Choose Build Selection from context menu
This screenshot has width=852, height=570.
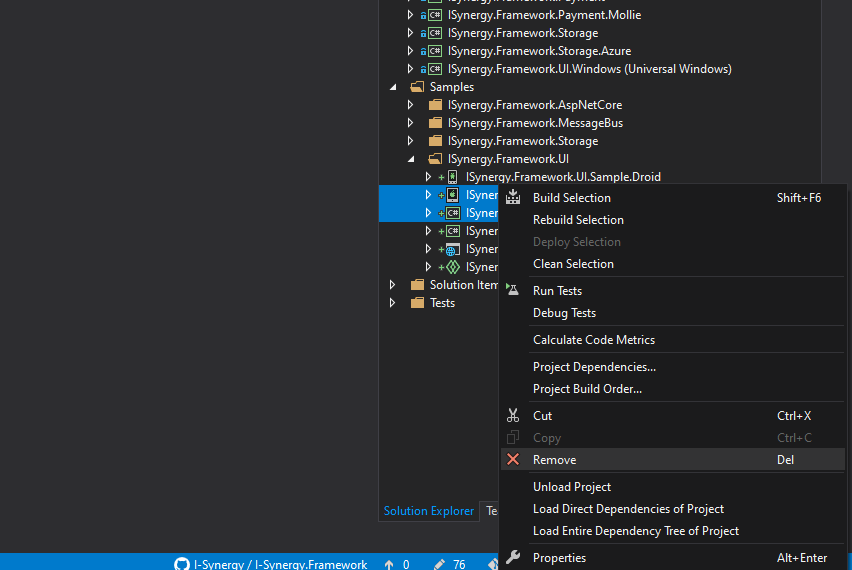[x=673, y=198]
